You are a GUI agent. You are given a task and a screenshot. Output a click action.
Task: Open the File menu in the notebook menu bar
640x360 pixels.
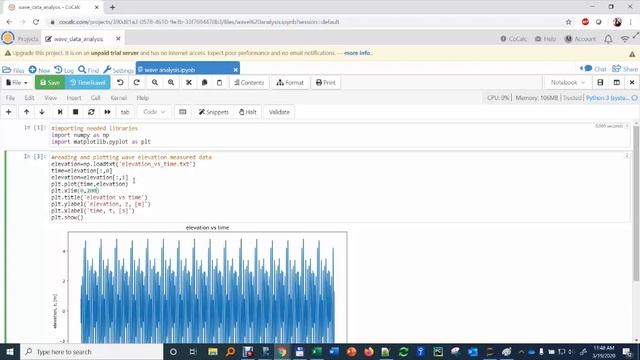[x=10, y=98]
